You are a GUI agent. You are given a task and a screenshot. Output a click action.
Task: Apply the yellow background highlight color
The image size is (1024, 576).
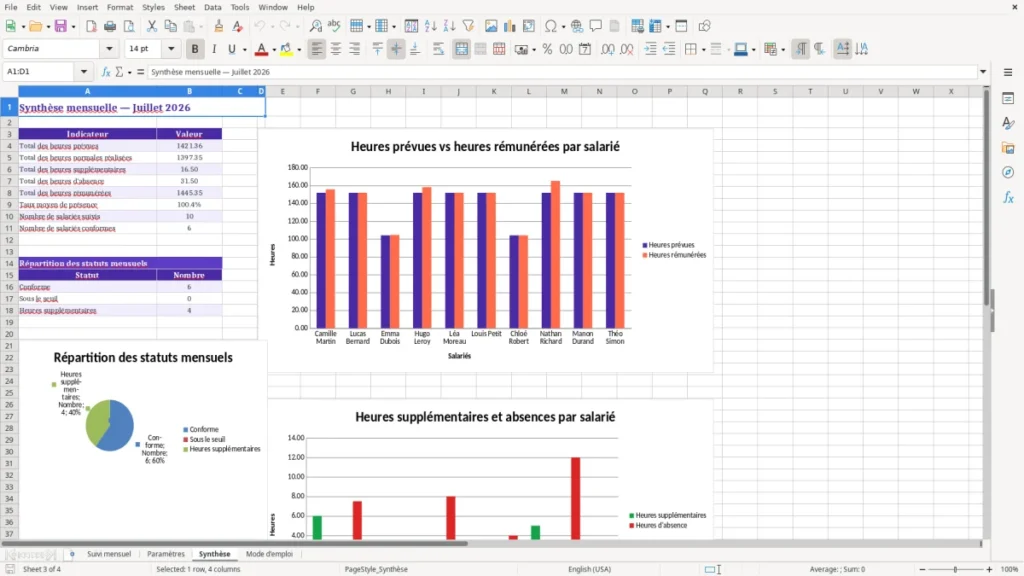tap(286, 49)
